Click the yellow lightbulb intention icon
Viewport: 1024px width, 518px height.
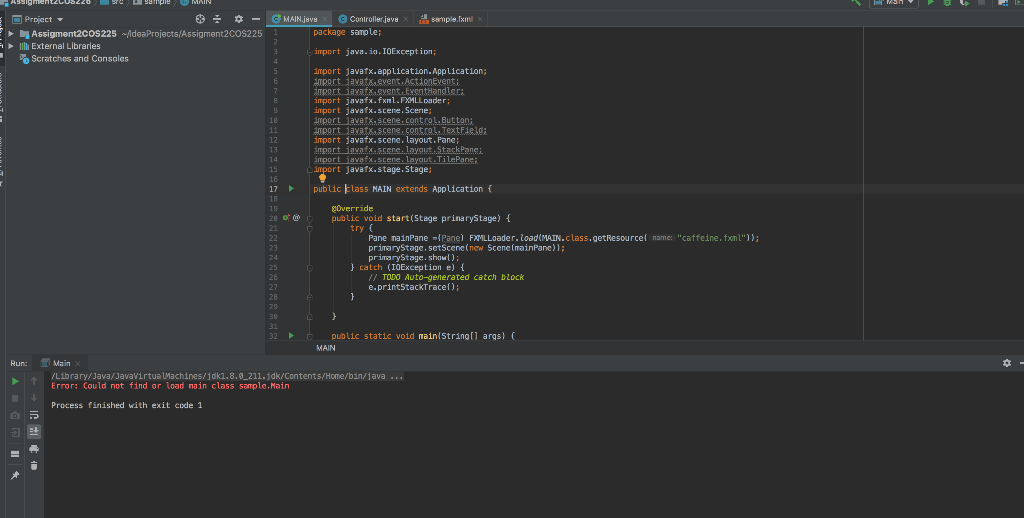[323, 178]
